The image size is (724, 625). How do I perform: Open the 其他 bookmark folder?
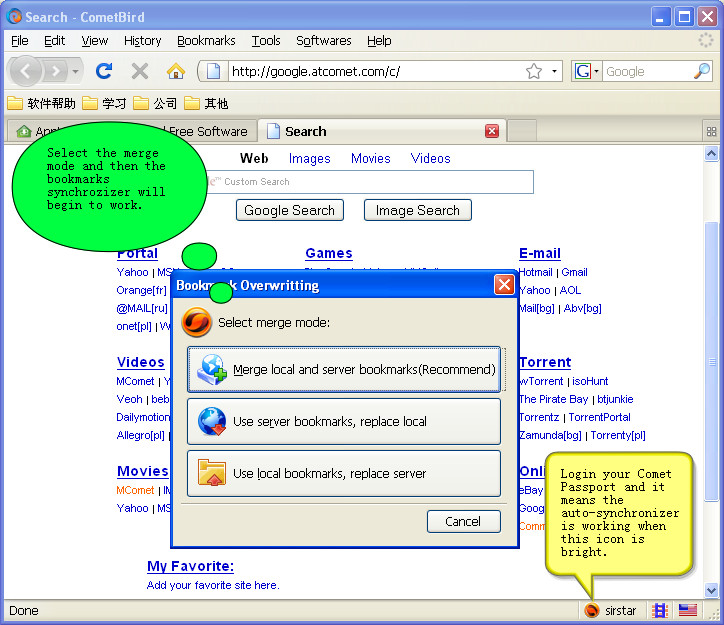[206, 103]
